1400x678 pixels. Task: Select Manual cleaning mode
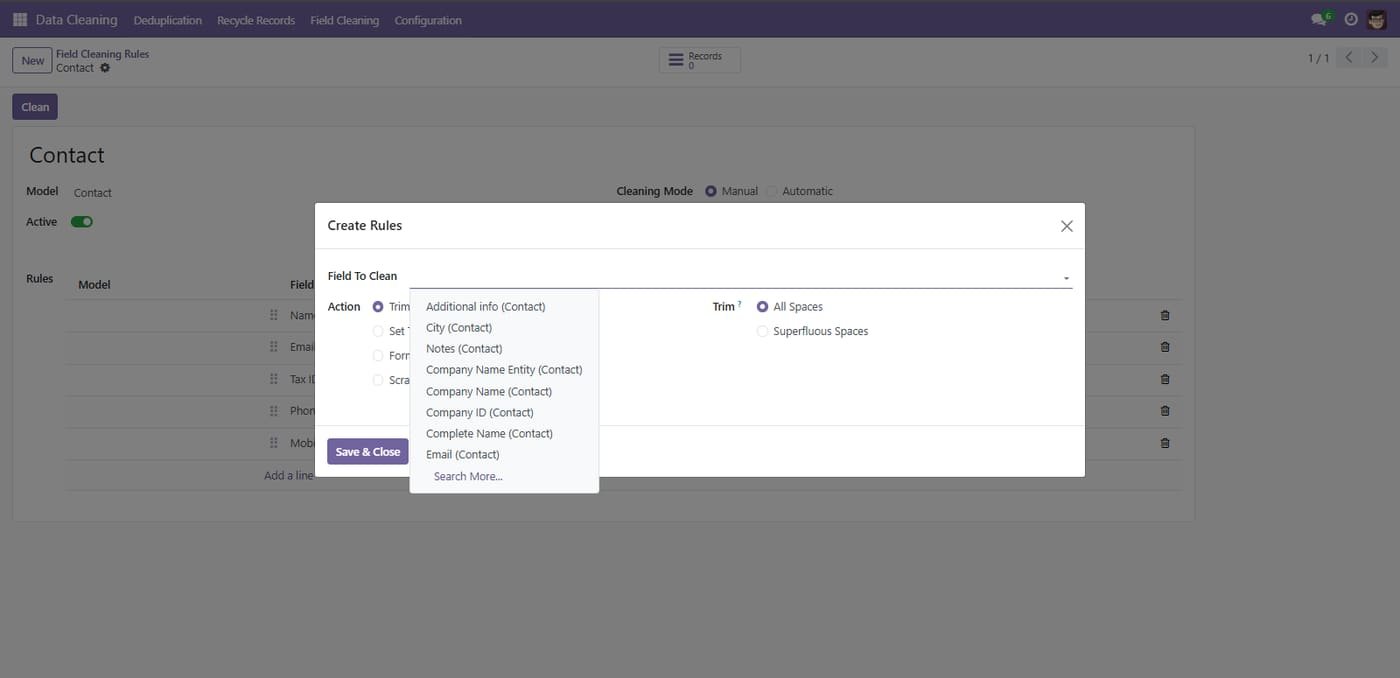pos(711,191)
